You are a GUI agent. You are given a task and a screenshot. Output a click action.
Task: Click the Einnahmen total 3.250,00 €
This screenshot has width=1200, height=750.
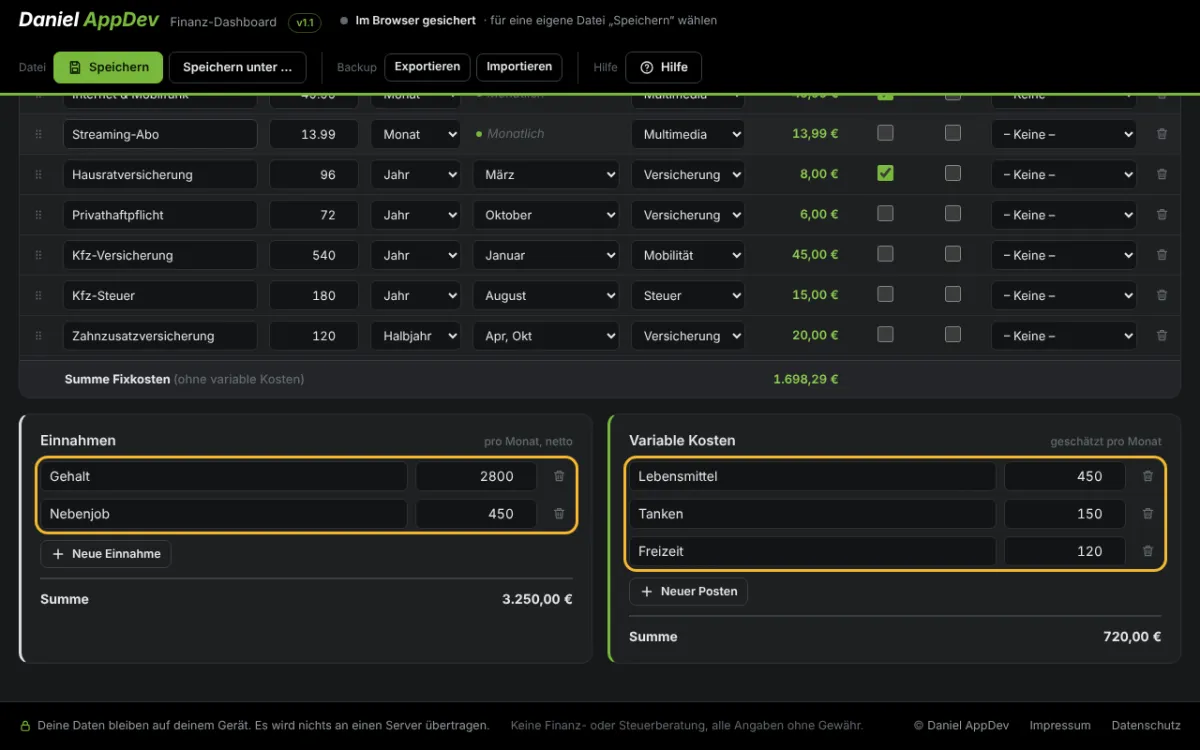coord(537,599)
